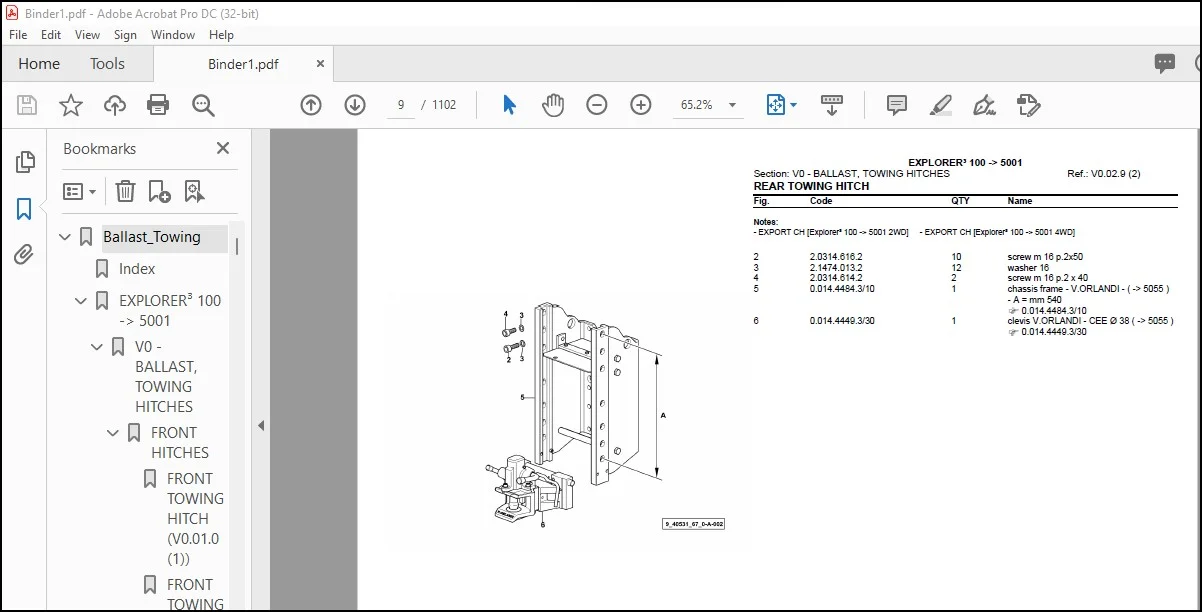Go to previous page arrow

pyautogui.click(x=311, y=105)
